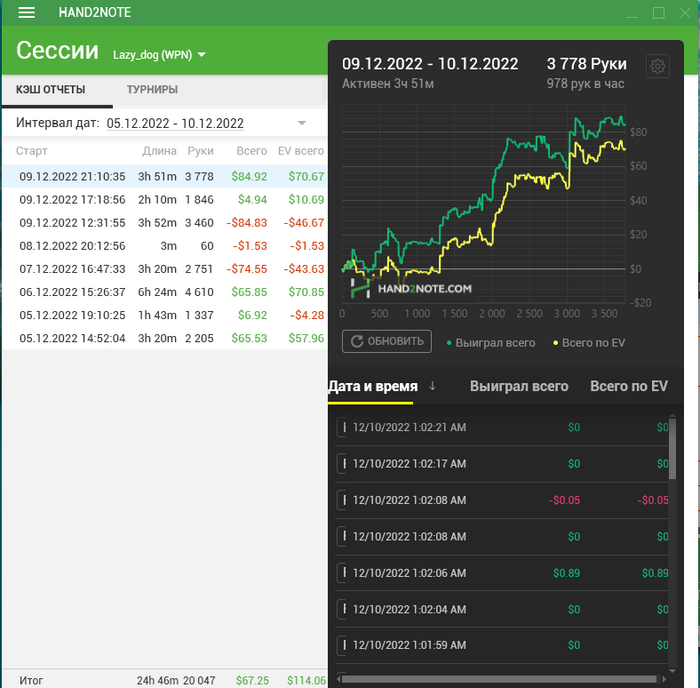Viewport: 700px width, 688px height.
Task: Click the hand icon beside 1:02:06 AM row
Action: (x=342, y=573)
